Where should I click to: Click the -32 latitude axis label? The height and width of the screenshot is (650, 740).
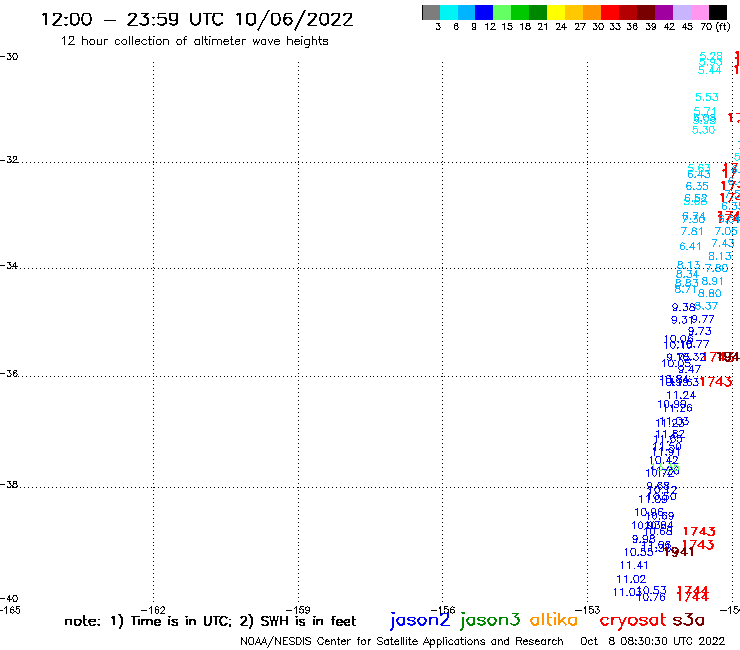9,160
